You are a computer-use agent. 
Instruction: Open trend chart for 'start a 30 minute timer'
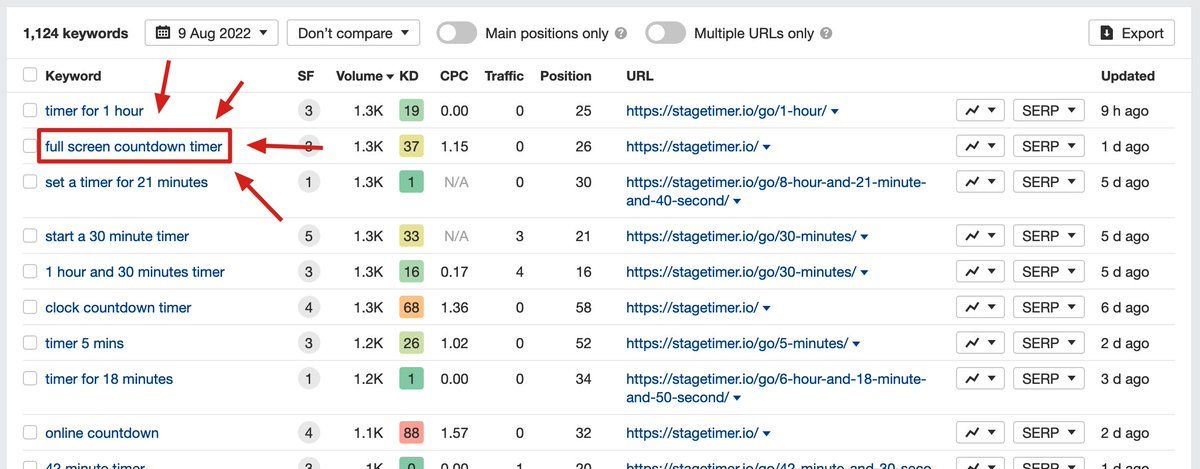(x=978, y=236)
